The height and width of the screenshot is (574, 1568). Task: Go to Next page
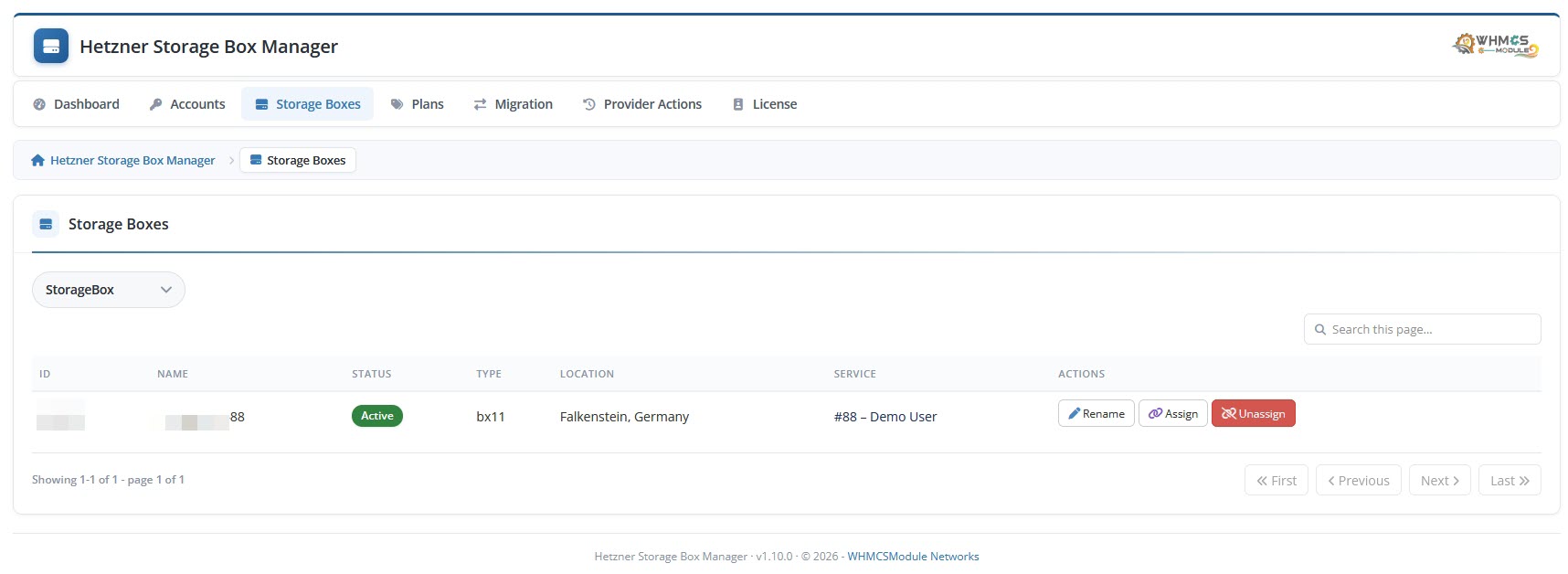tap(1440, 481)
